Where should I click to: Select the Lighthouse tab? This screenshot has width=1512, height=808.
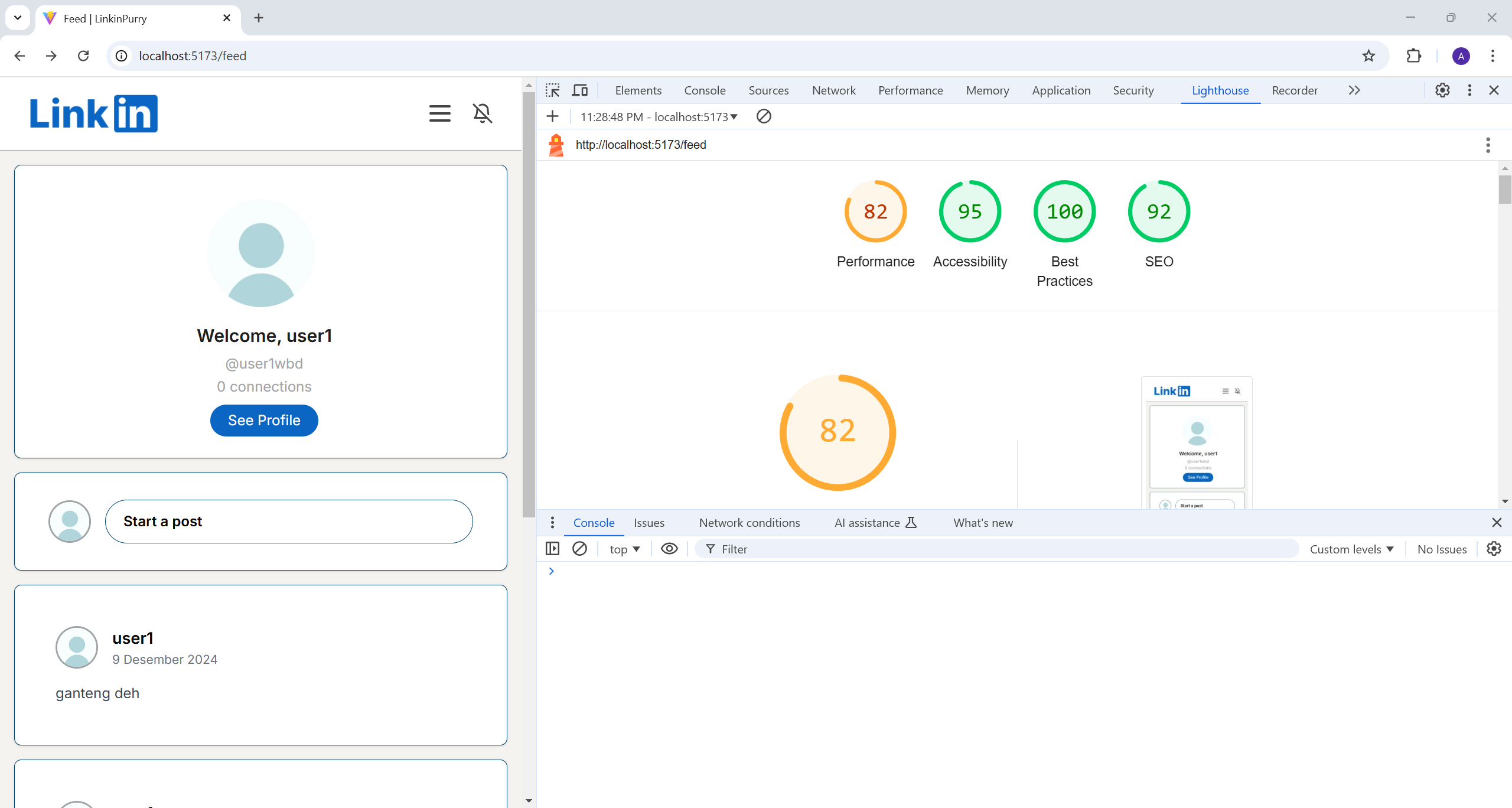click(x=1220, y=90)
